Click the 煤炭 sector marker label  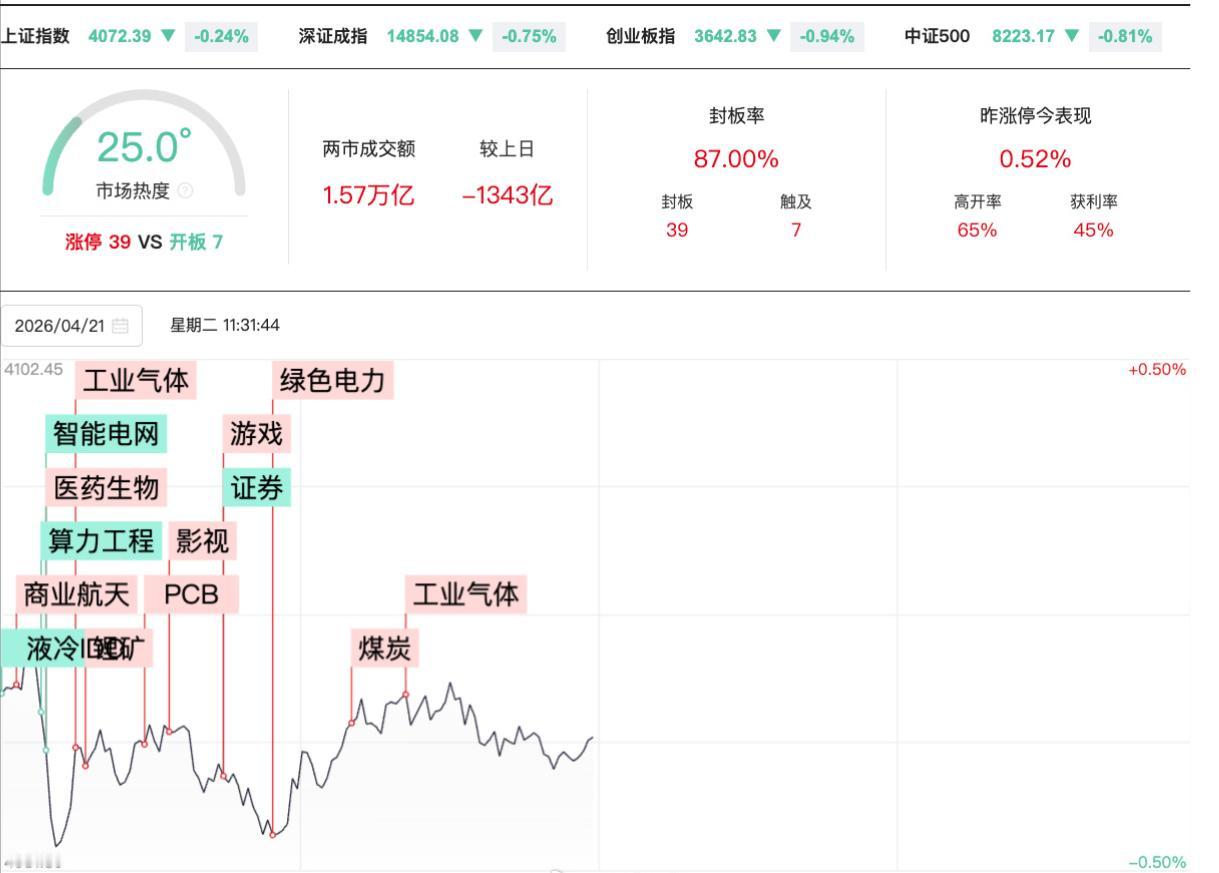point(385,649)
